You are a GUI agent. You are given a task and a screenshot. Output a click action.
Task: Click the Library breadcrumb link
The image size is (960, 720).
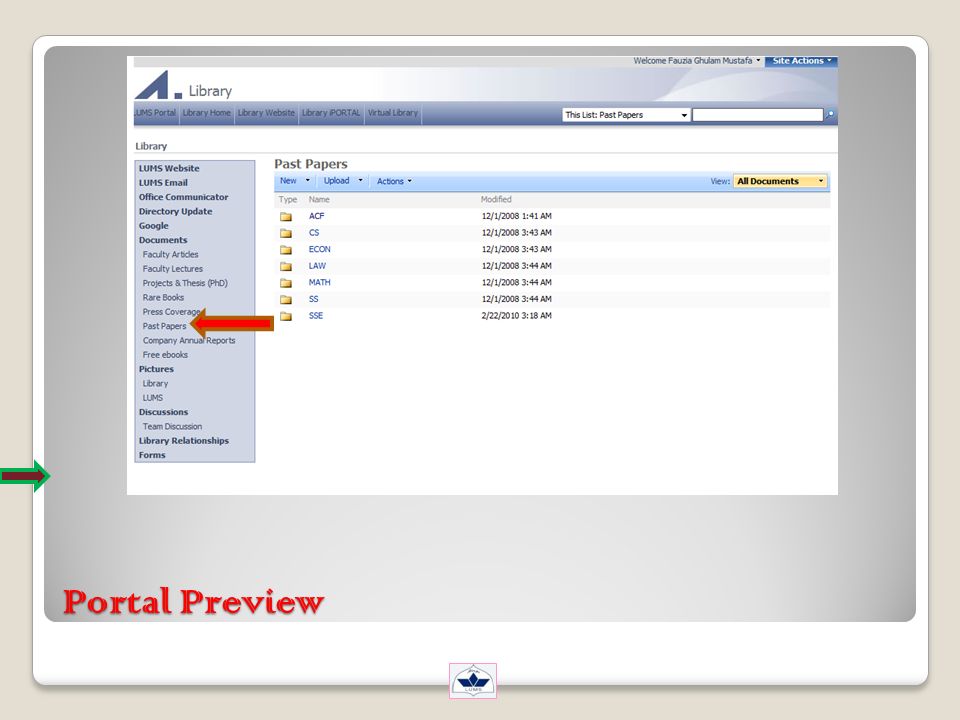coord(151,146)
